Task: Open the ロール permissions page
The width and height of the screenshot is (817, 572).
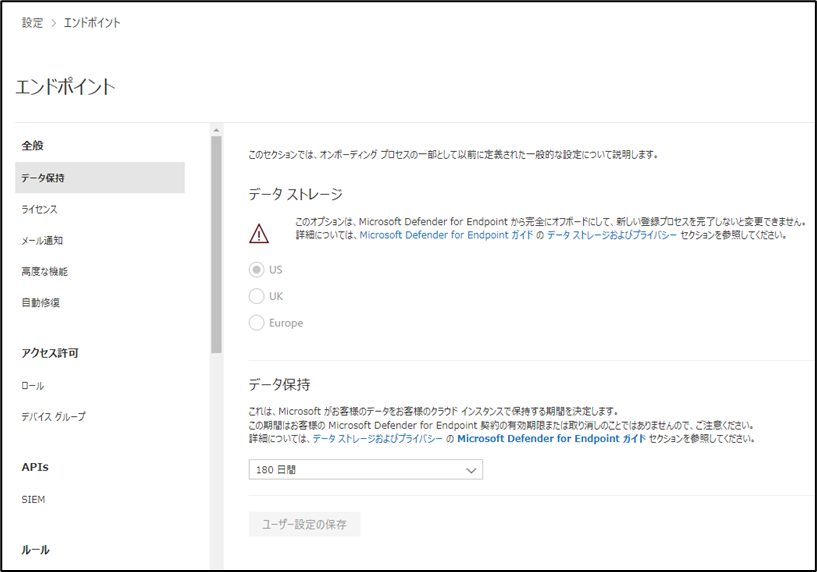Action: [x=33, y=386]
